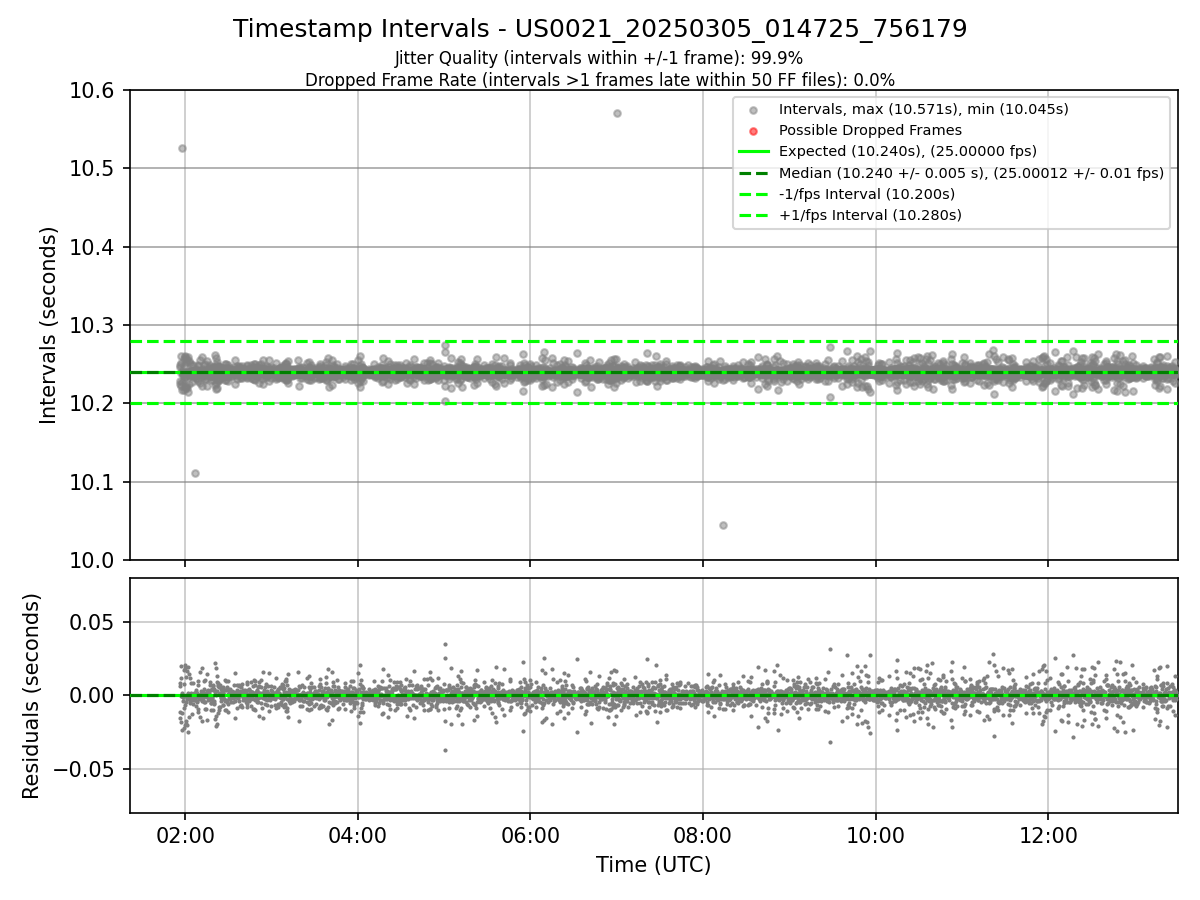Click the legend entry 'Intervals, max (10.571s), min (10.045s)'

coord(923,109)
